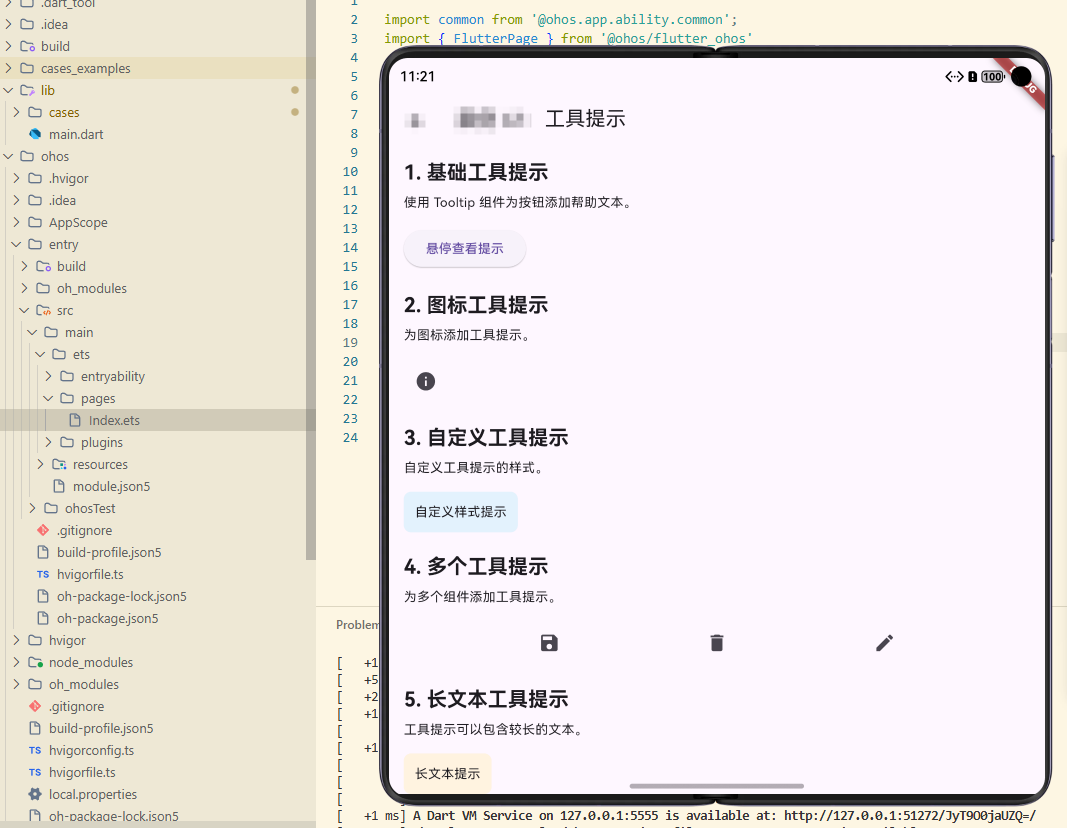The height and width of the screenshot is (828, 1067).
Task: Collapse the src folder
Action: (x=24, y=310)
